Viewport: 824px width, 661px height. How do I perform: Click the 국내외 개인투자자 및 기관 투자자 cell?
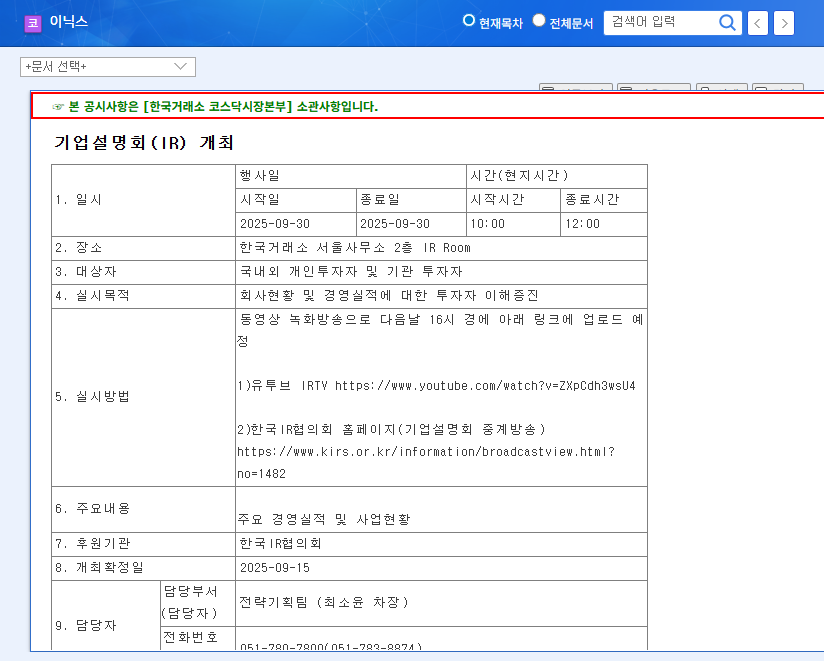441,272
